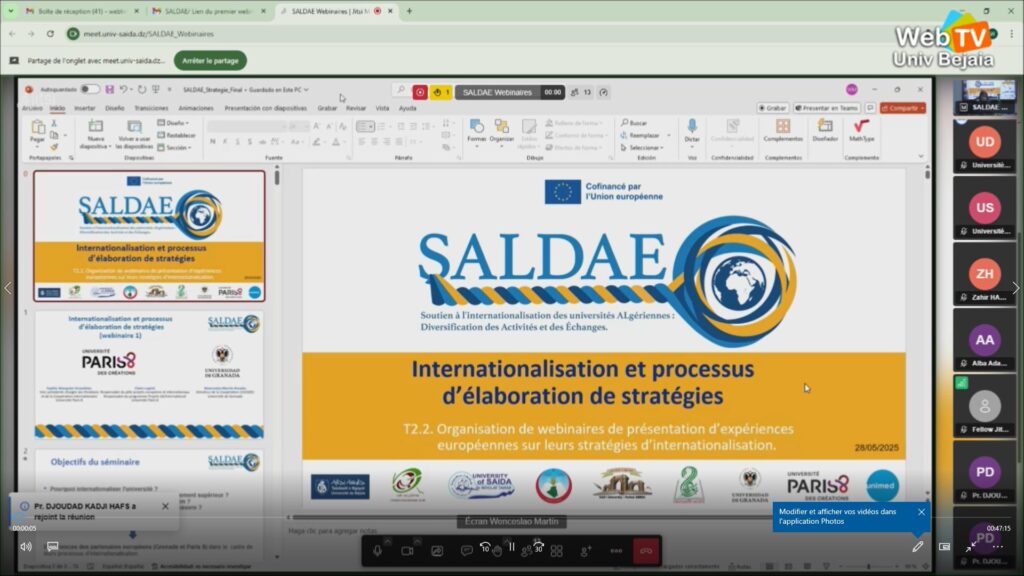Toggle the microphone in meeting toolbar
Screen dimensions: 1024x576
[378, 550]
